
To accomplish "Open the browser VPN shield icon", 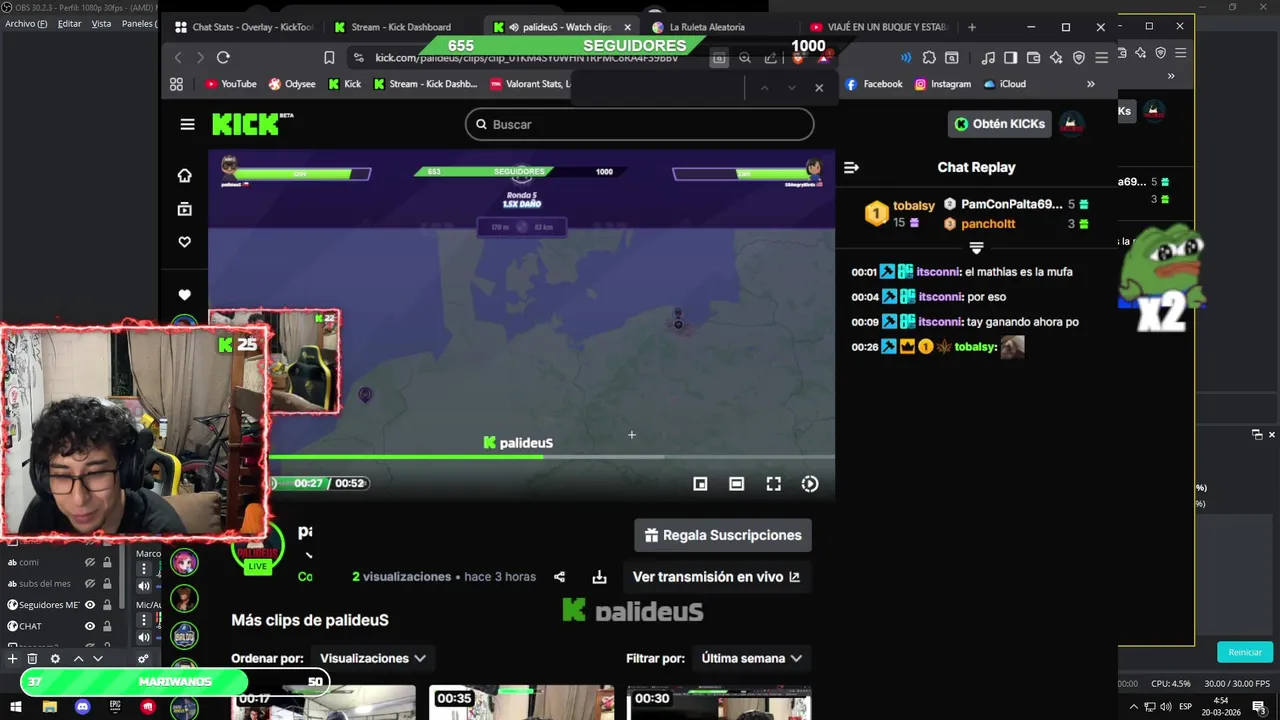I will coord(1078,58).
